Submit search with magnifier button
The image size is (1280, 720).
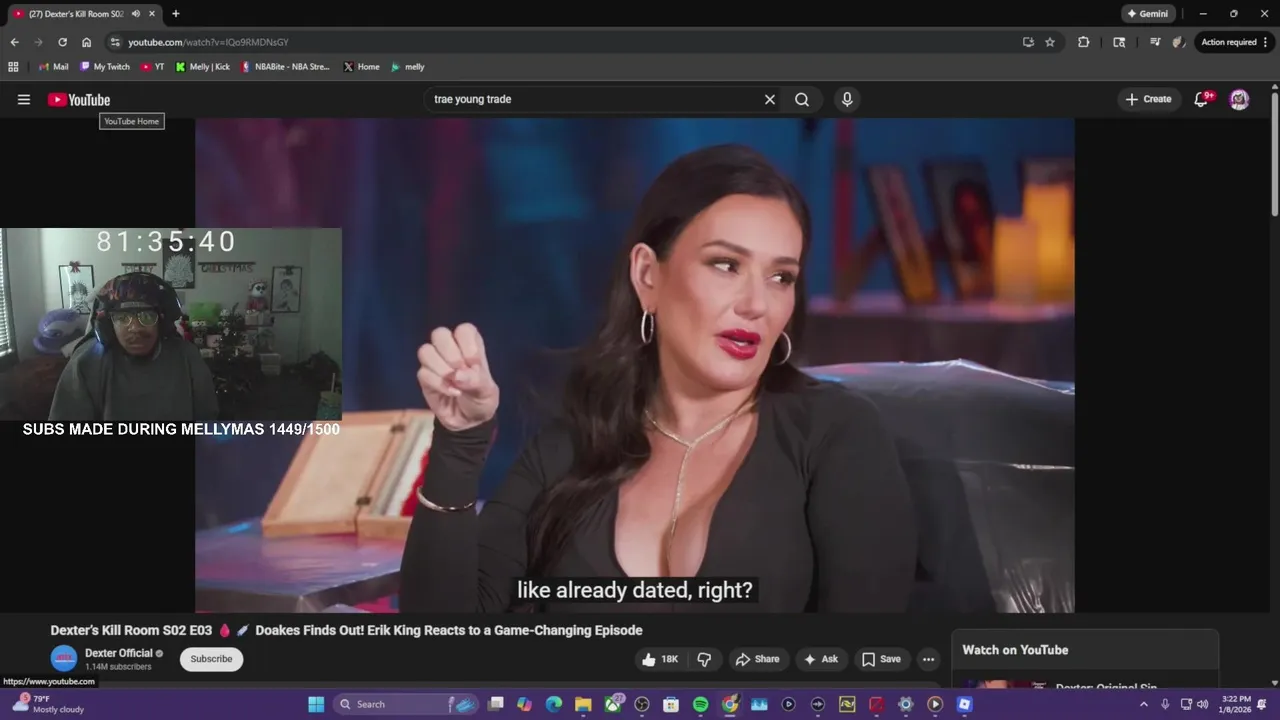pyautogui.click(x=802, y=99)
